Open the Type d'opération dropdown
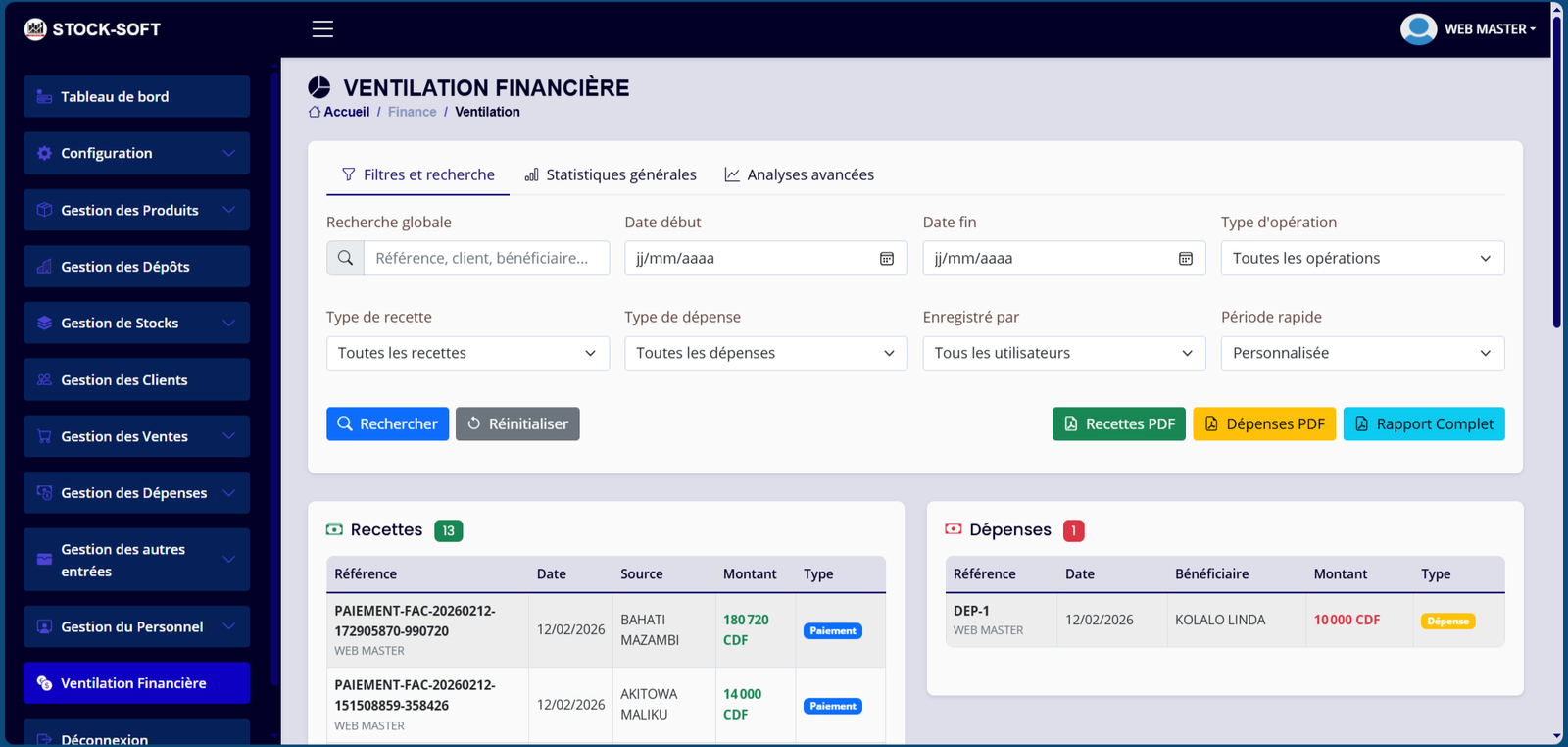Image resolution: width=1568 pixels, height=747 pixels. pos(1361,259)
